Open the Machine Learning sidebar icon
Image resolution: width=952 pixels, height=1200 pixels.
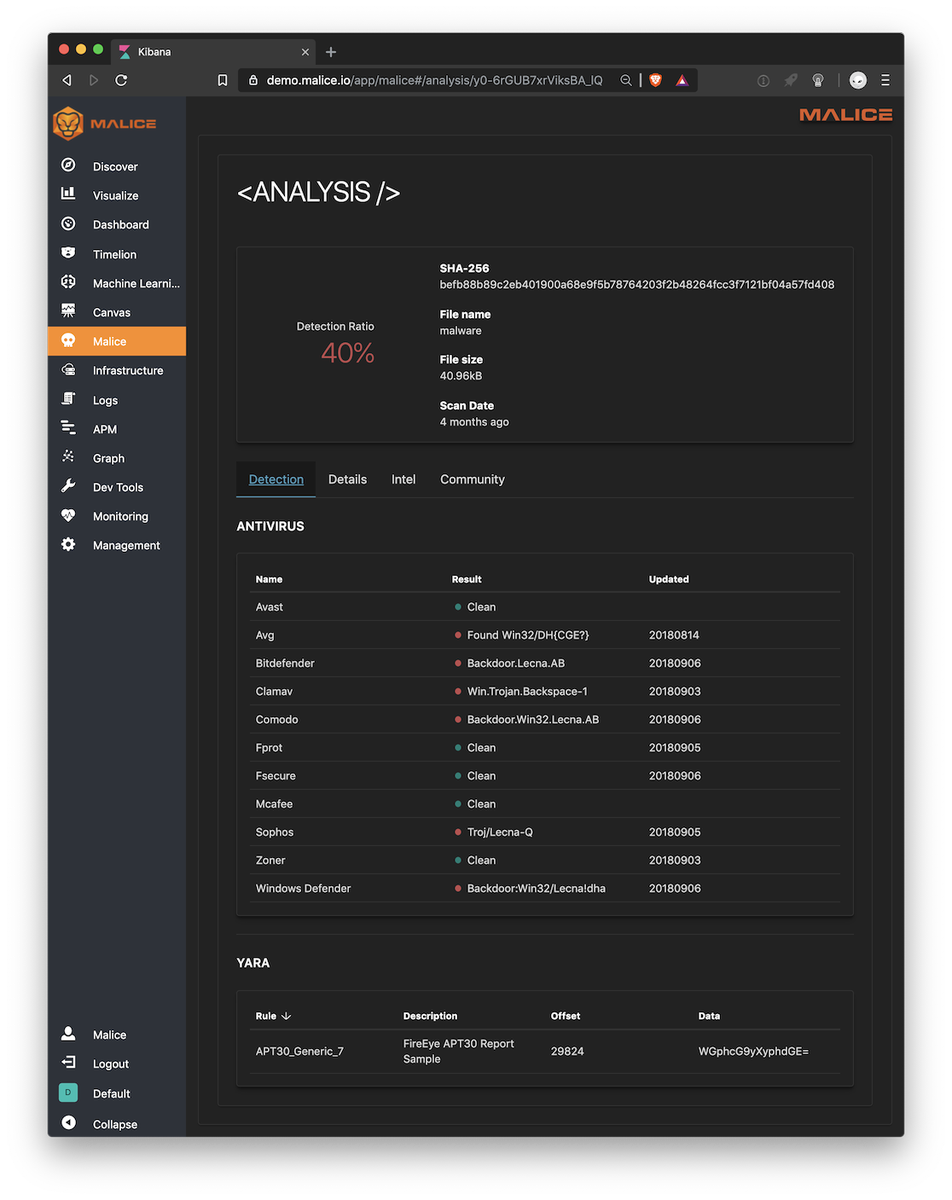tap(68, 283)
